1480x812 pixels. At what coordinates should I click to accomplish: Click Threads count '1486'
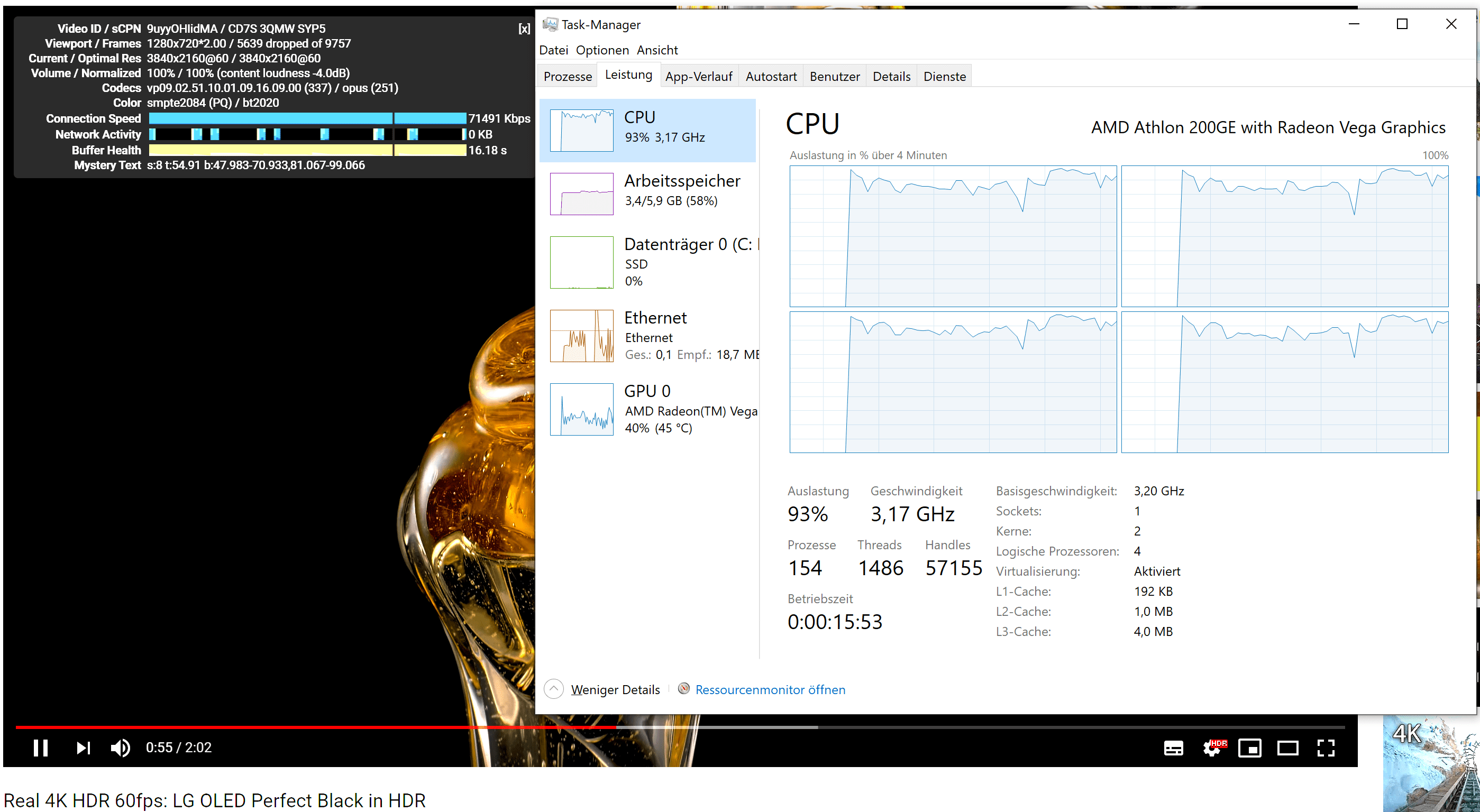[880, 568]
